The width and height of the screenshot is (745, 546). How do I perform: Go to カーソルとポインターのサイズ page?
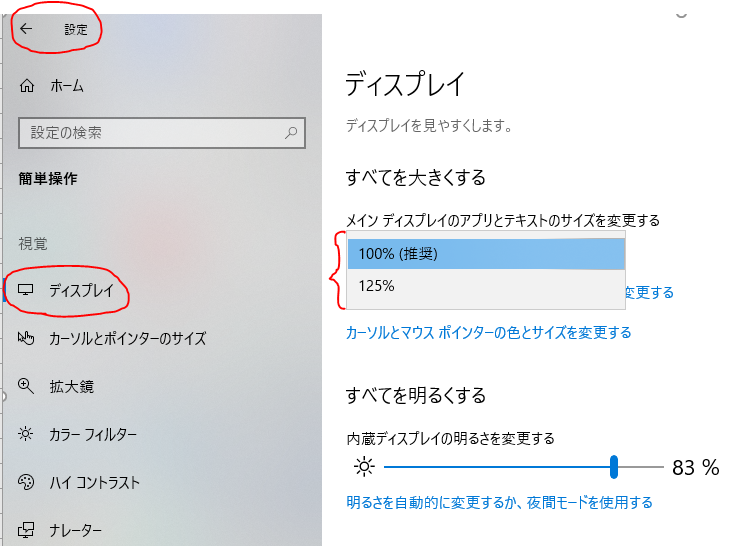(127, 338)
